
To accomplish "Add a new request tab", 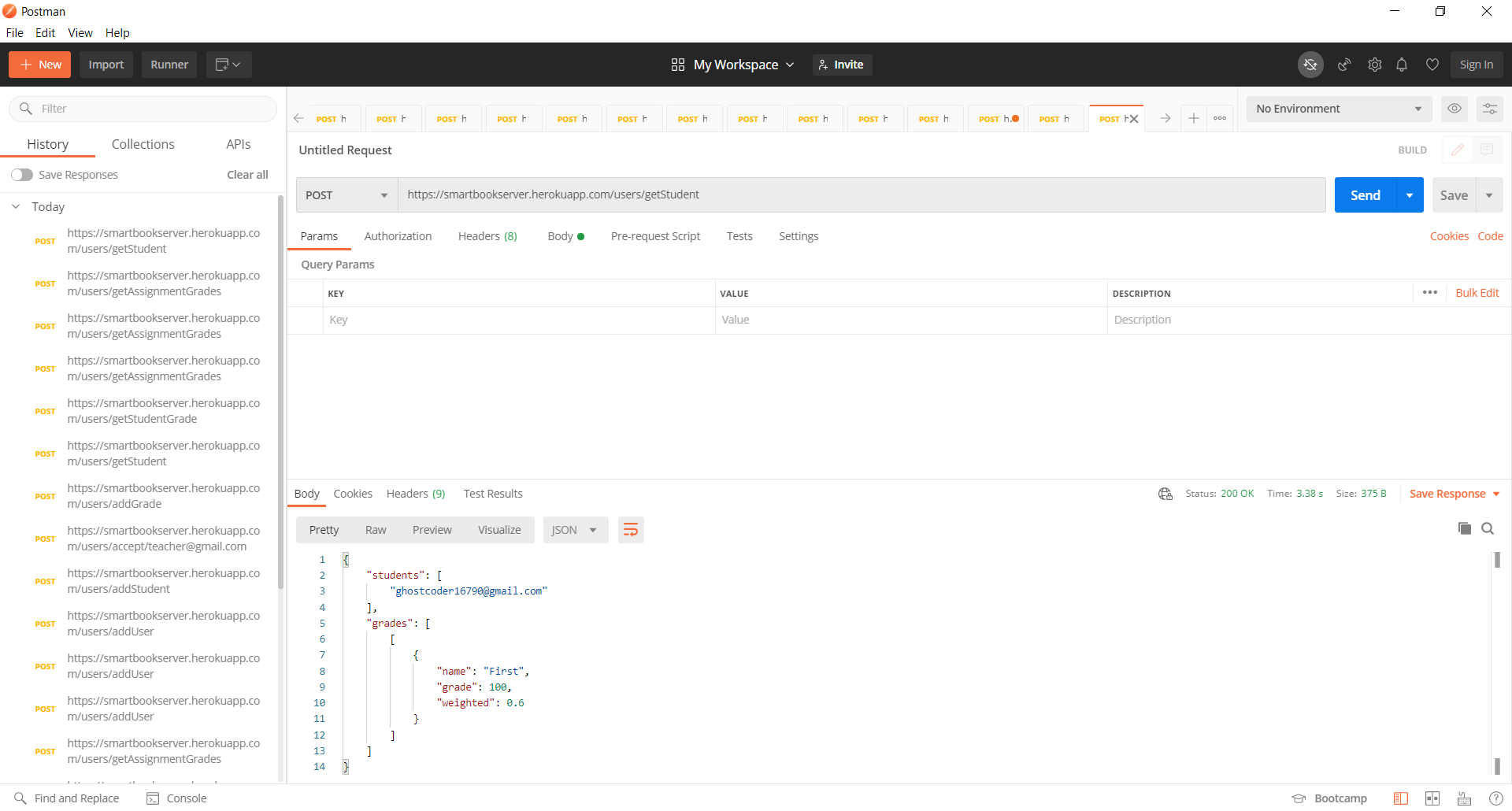I will pos(1194,118).
